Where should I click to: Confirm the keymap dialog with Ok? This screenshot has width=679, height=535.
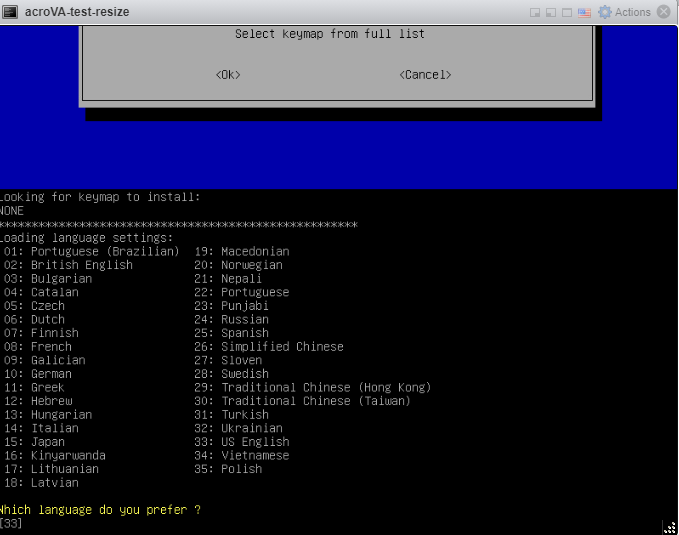pos(228,75)
